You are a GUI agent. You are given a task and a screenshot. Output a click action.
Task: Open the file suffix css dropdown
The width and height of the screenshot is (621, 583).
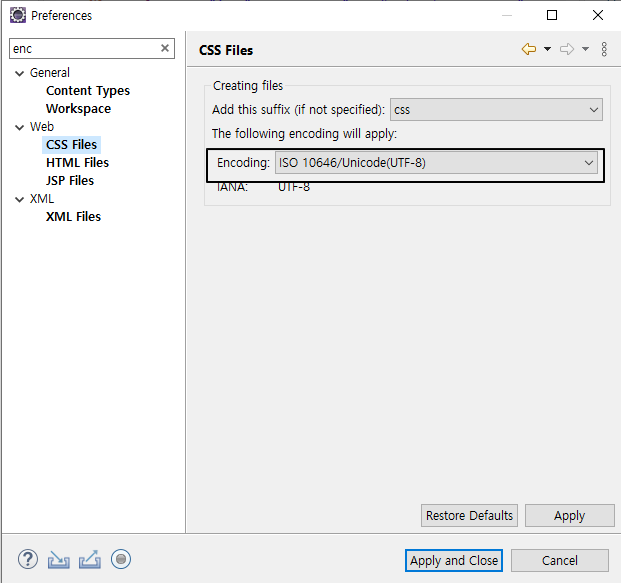coord(496,110)
